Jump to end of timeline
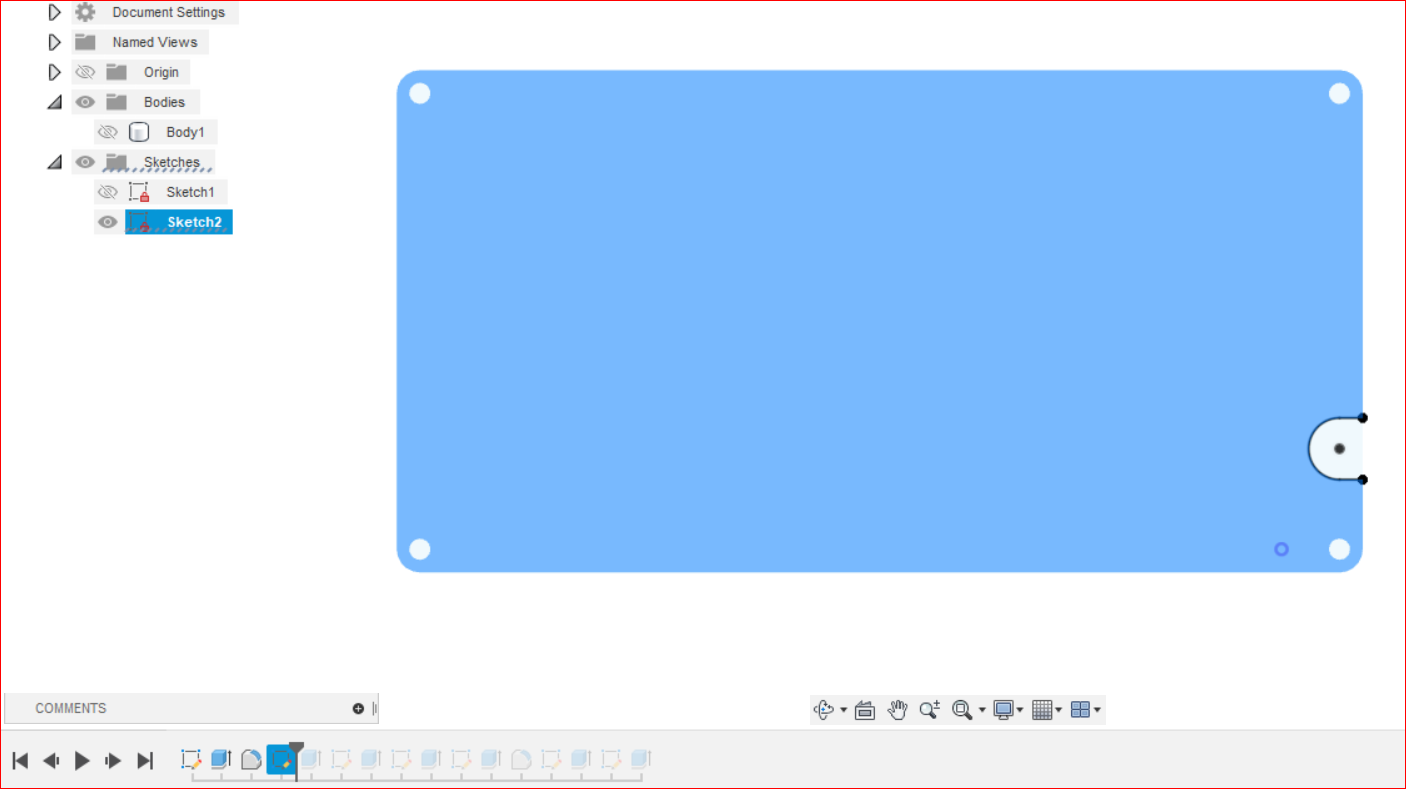1406x789 pixels. (145, 760)
